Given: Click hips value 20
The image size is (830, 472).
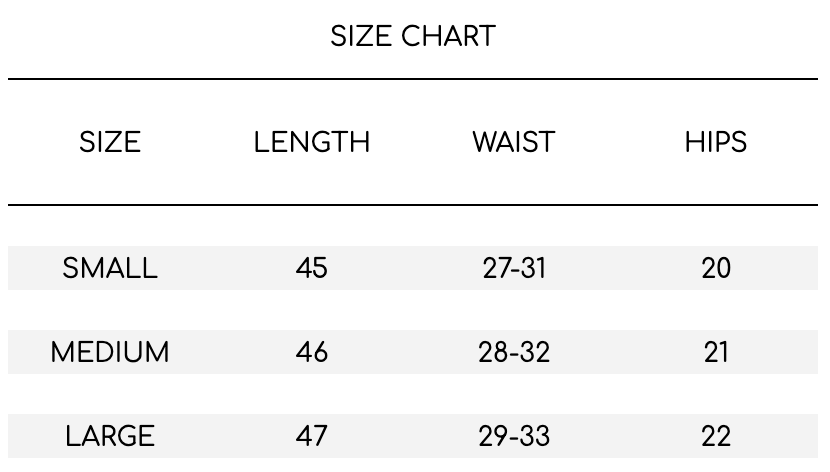Looking at the screenshot, I should click(716, 268).
